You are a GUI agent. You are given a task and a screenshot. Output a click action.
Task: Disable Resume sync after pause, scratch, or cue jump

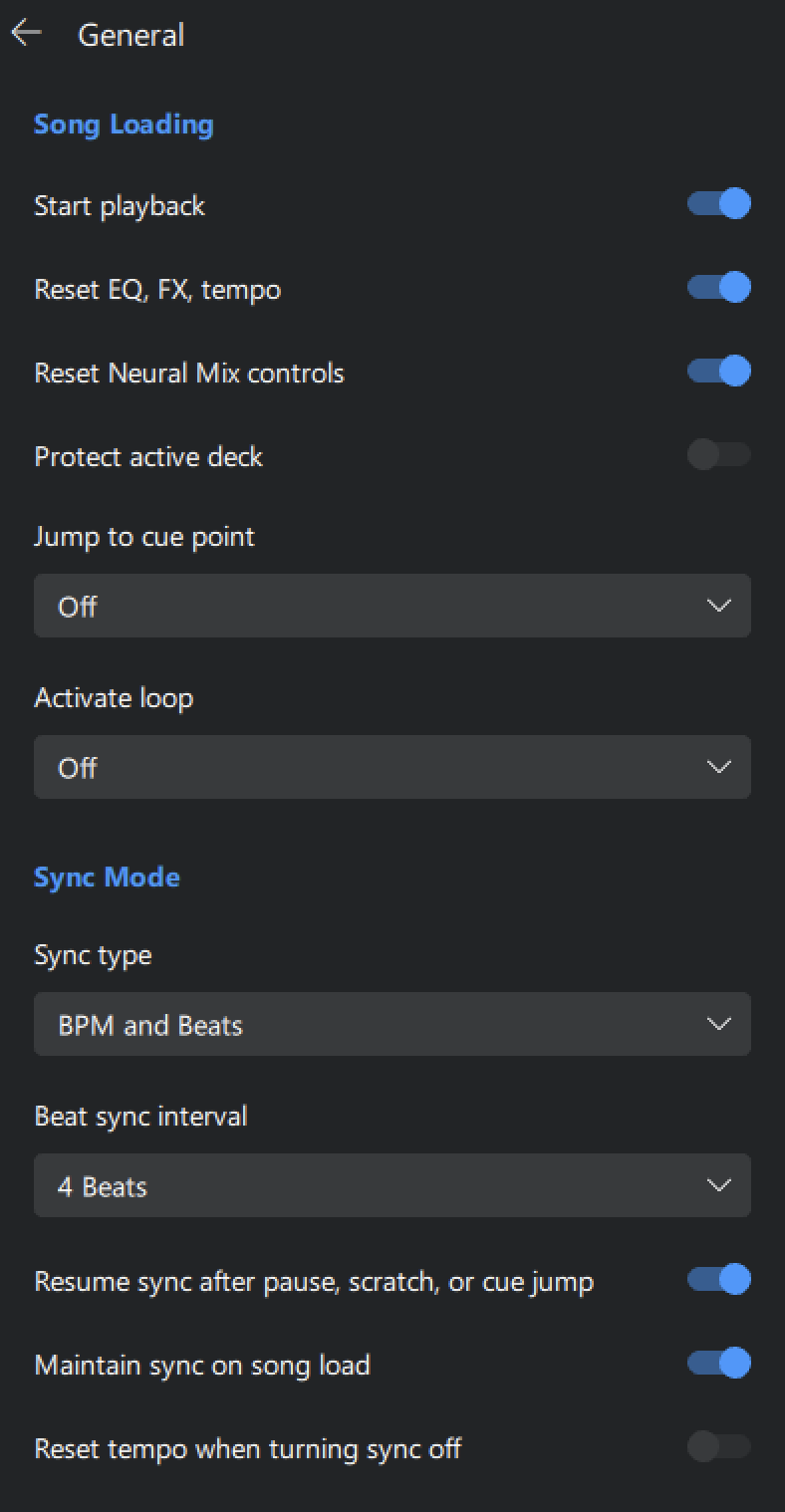(x=719, y=1279)
